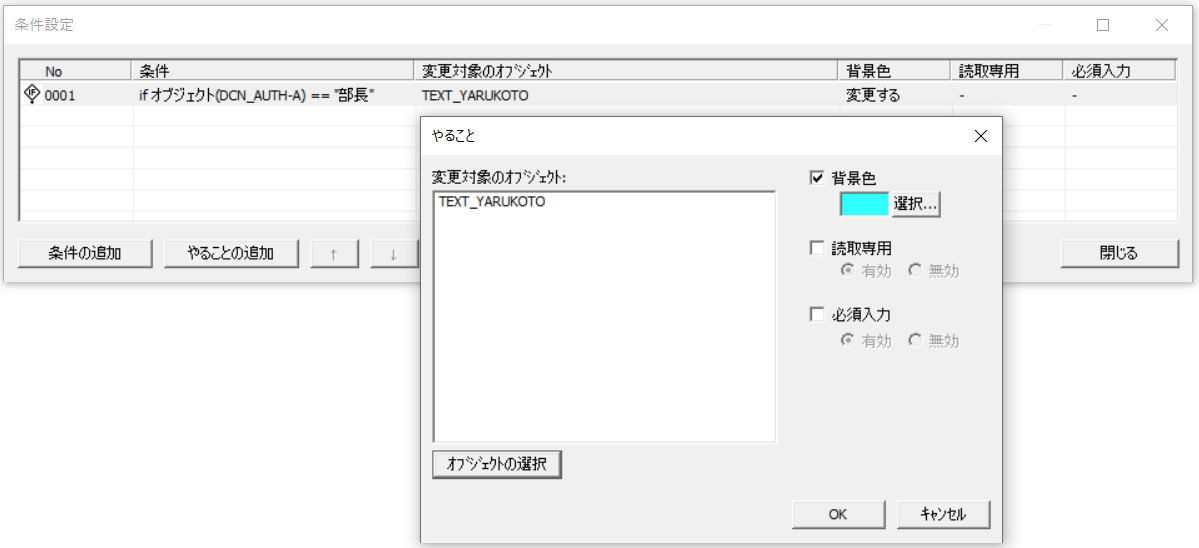Select 有効 radio under 必須入力
The height and width of the screenshot is (548, 1199).
pos(847,341)
